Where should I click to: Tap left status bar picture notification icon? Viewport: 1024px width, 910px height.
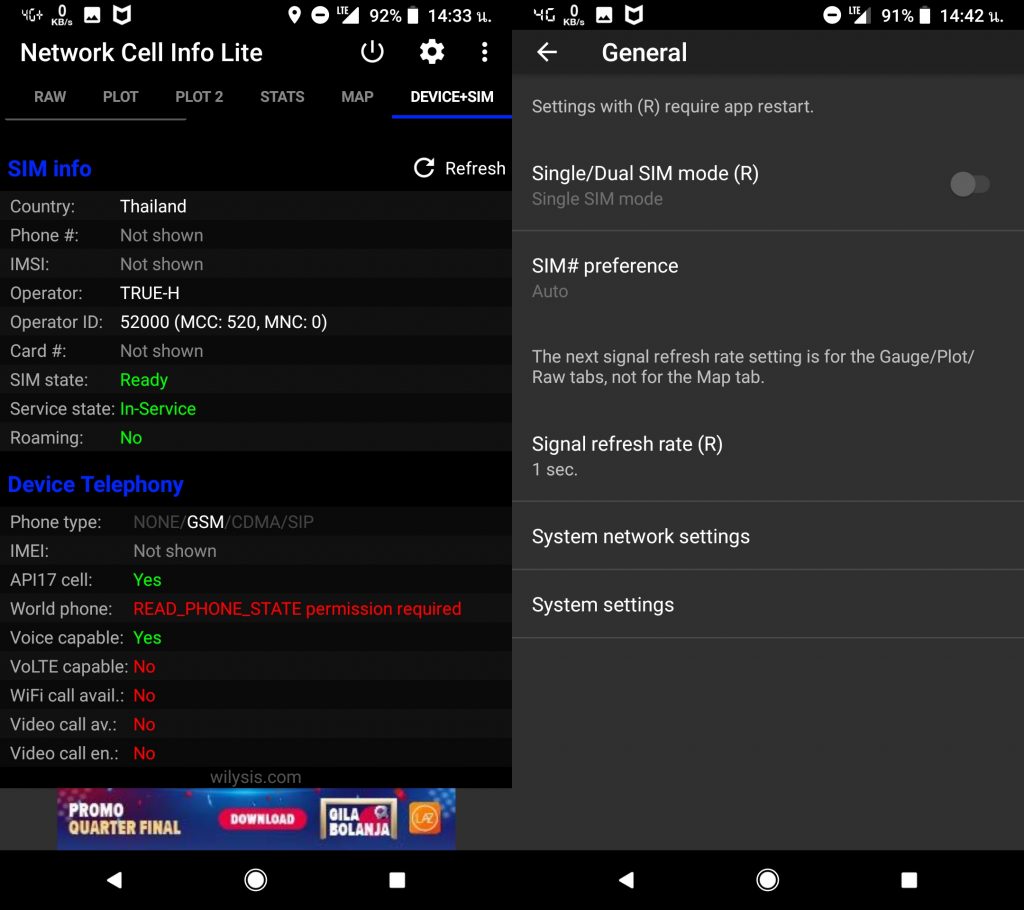tap(92, 15)
